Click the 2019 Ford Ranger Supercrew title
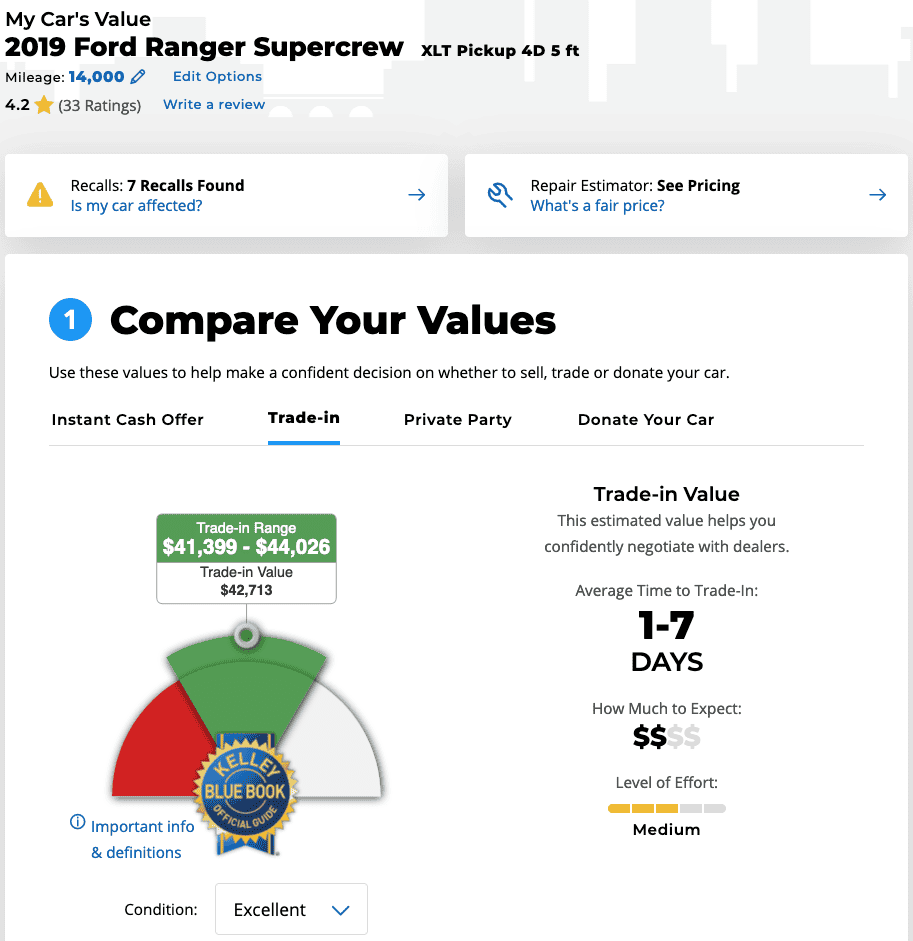Screen dimensions: 913x941 pos(204,47)
